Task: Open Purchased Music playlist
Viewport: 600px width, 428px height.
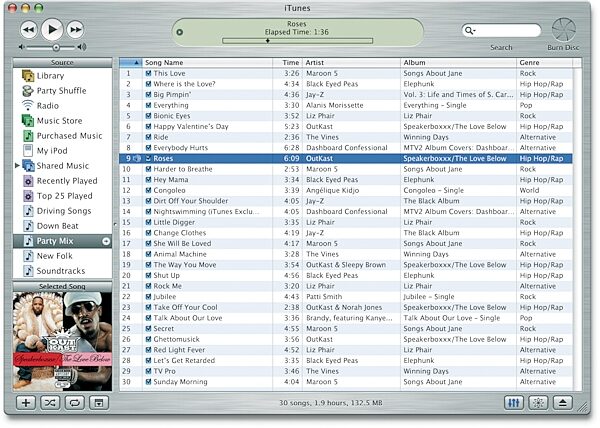Action: [x=62, y=136]
